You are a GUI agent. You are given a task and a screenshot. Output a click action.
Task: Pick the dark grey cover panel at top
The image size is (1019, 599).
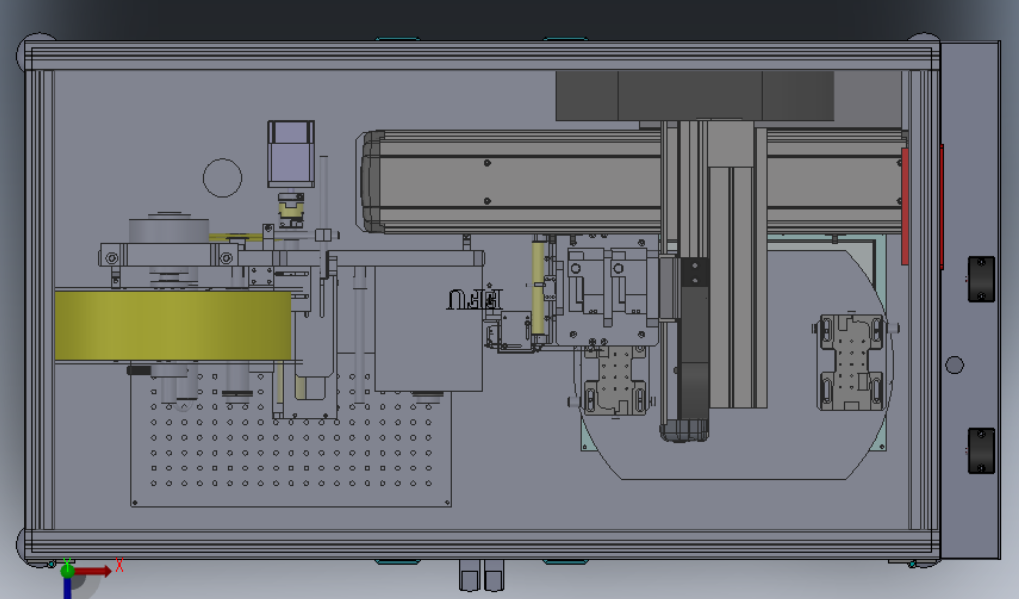(x=695, y=96)
